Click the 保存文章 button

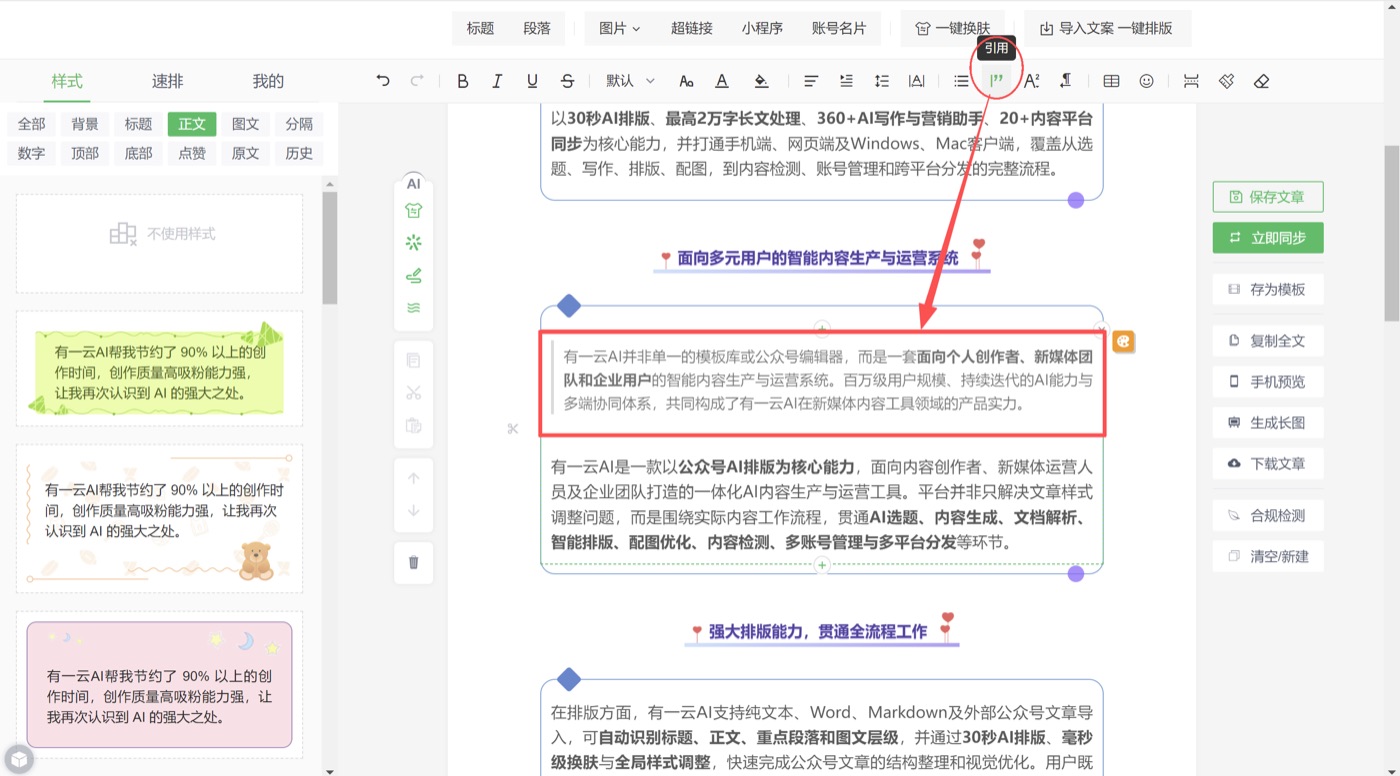[x=1268, y=197]
